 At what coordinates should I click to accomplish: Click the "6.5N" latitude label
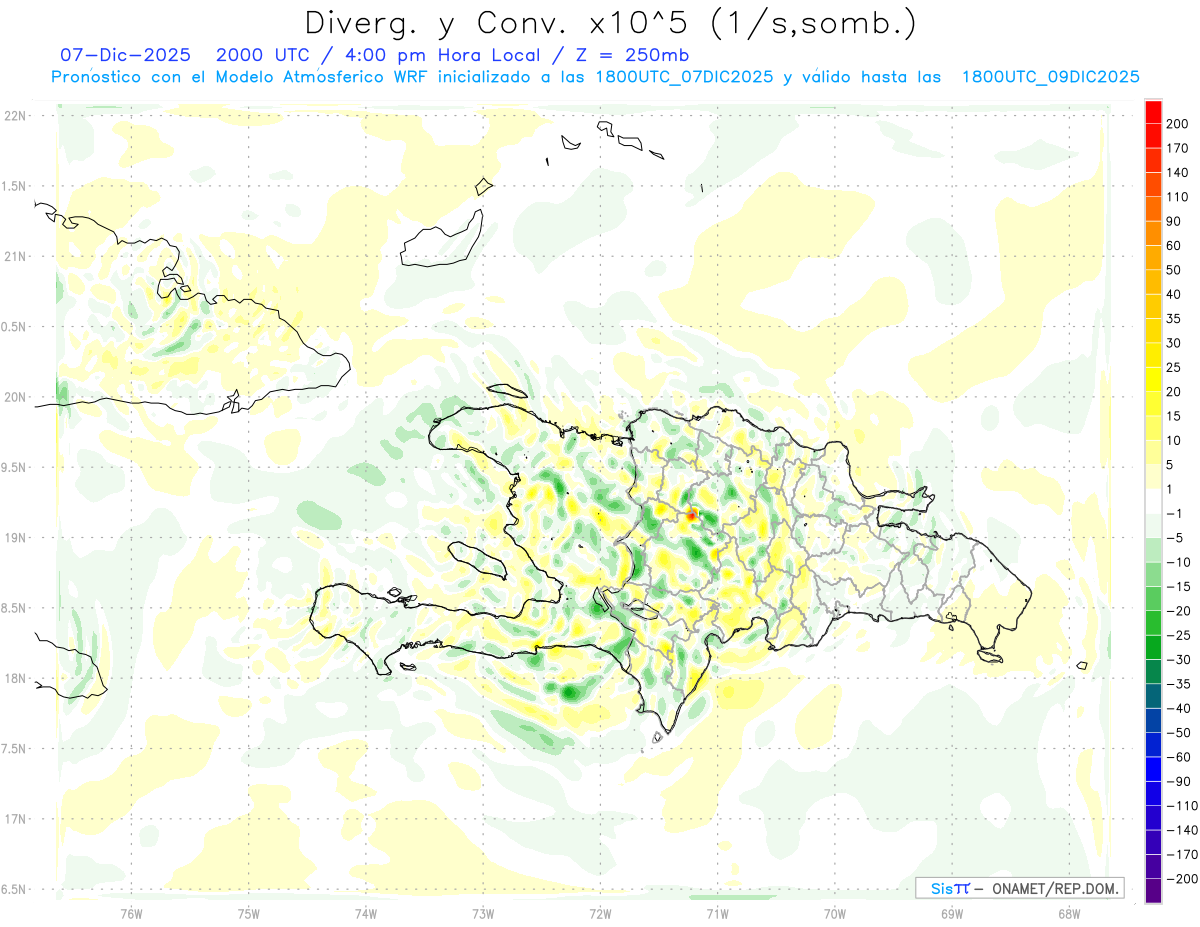click(14, 889)
